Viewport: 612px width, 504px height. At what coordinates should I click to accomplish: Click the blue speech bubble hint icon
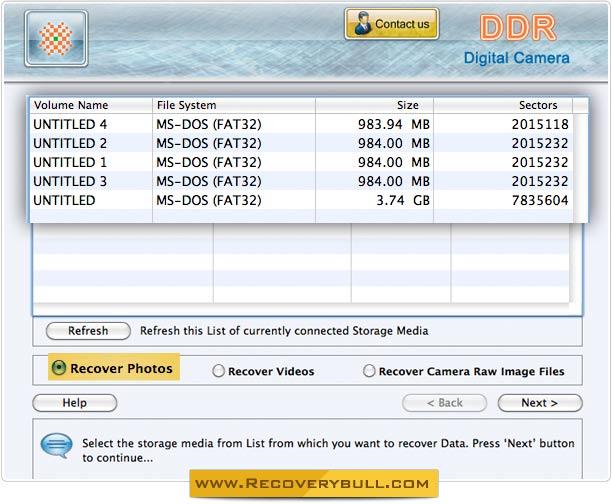[57, 445]
